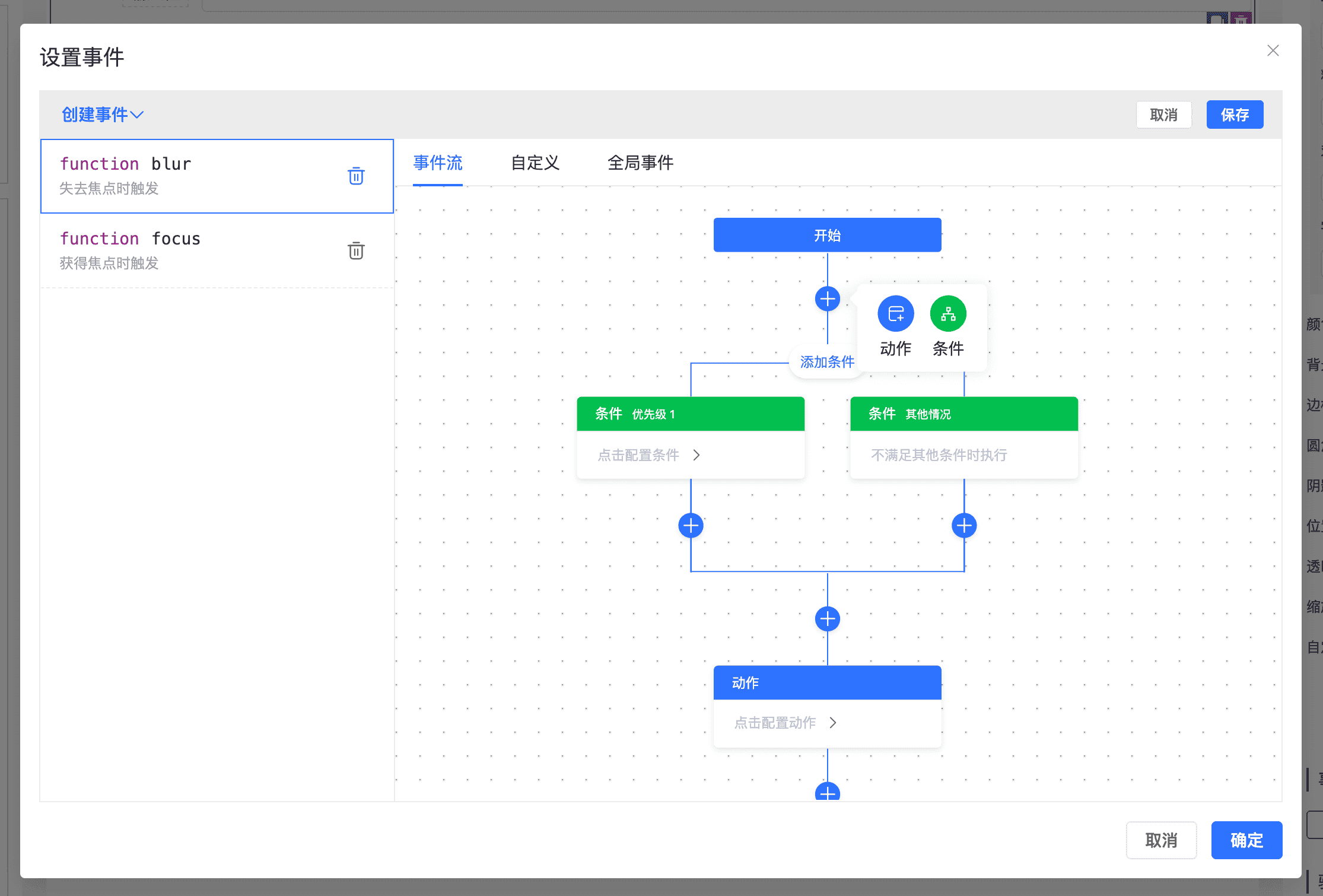
Task: Expand 点击配置条件 configuration
Action: pos(649,455)
